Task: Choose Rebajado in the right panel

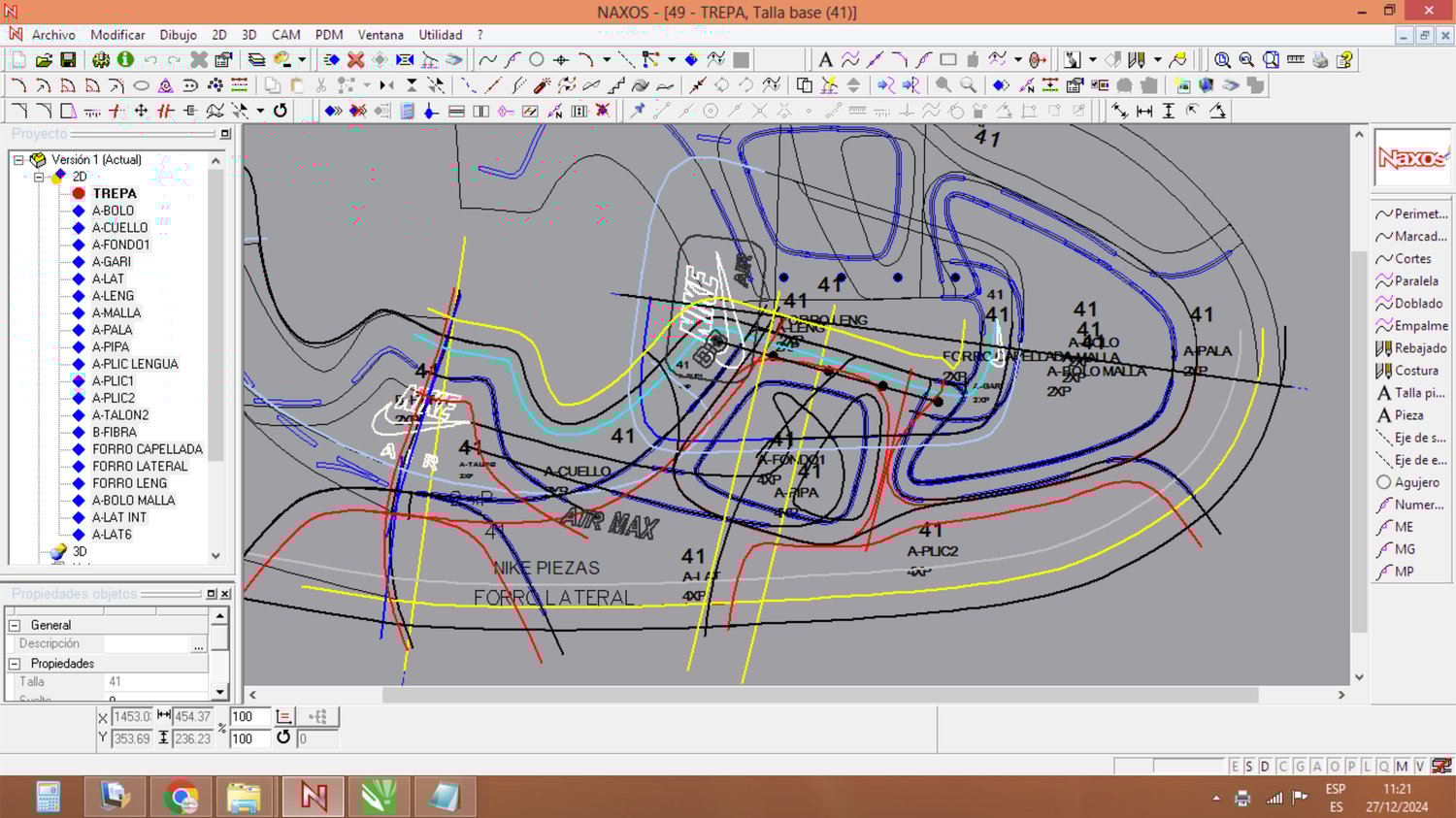Action: [x=1411, y=348]
